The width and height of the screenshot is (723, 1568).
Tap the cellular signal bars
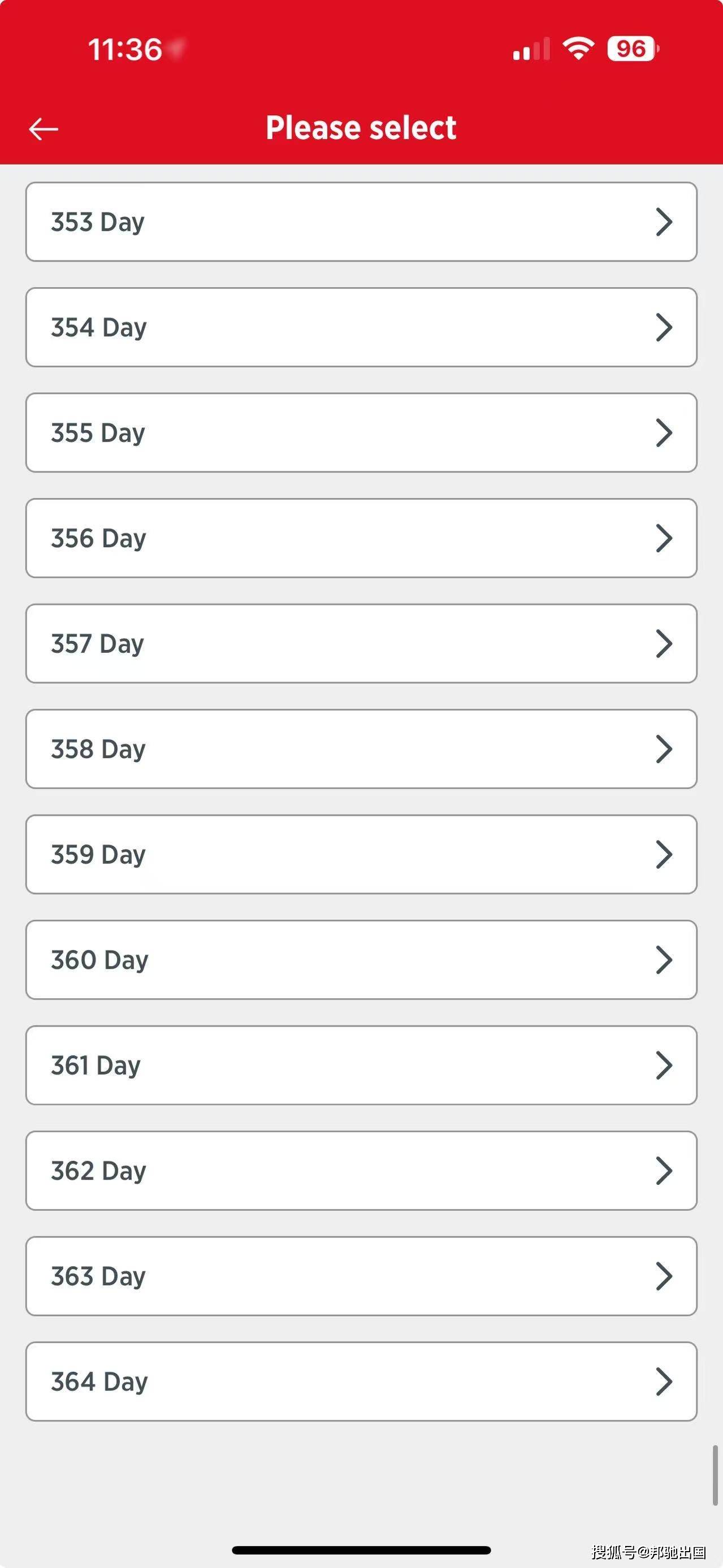pos(531,50)
